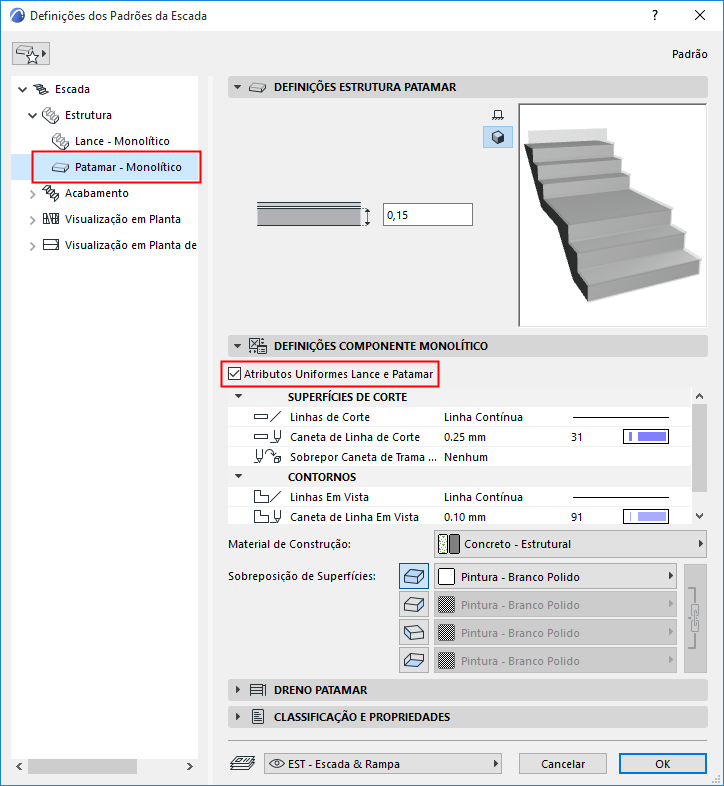Click the Visualização em Planta icon
The image size is (724, 786).
point(51,219)
